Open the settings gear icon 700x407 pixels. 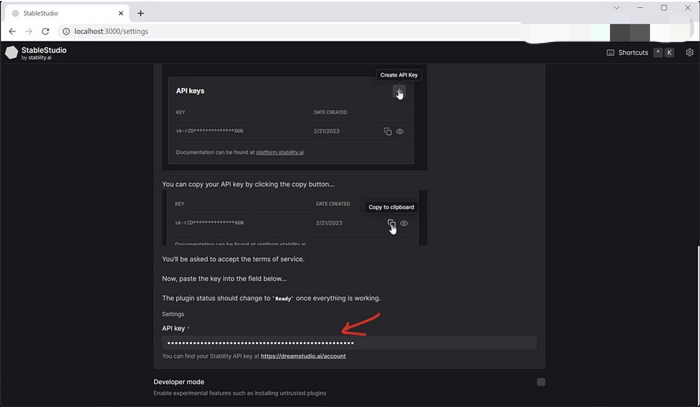point(689,52)
